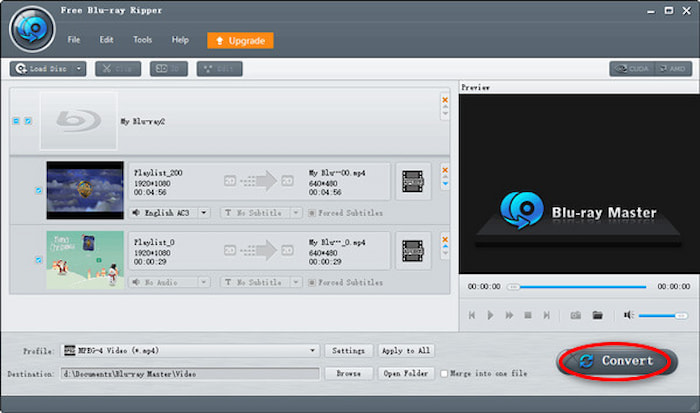Expand the Load Disc dropdown arrow

coord(79,69)
